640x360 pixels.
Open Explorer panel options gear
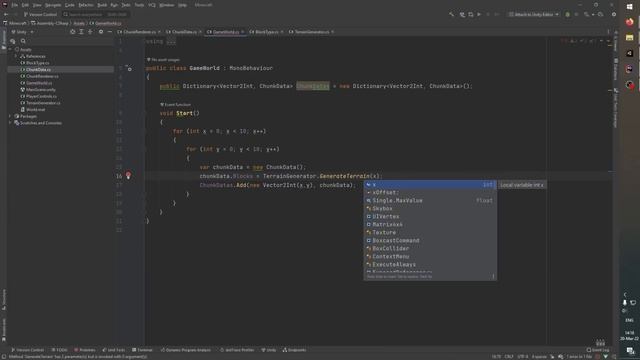pos(101,32)
